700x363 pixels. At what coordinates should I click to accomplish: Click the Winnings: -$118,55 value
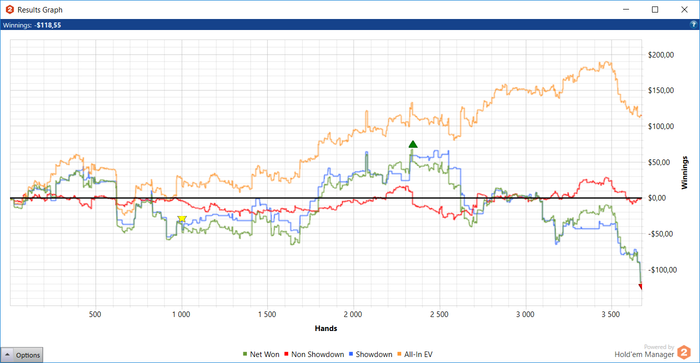(x=32, y=25)
